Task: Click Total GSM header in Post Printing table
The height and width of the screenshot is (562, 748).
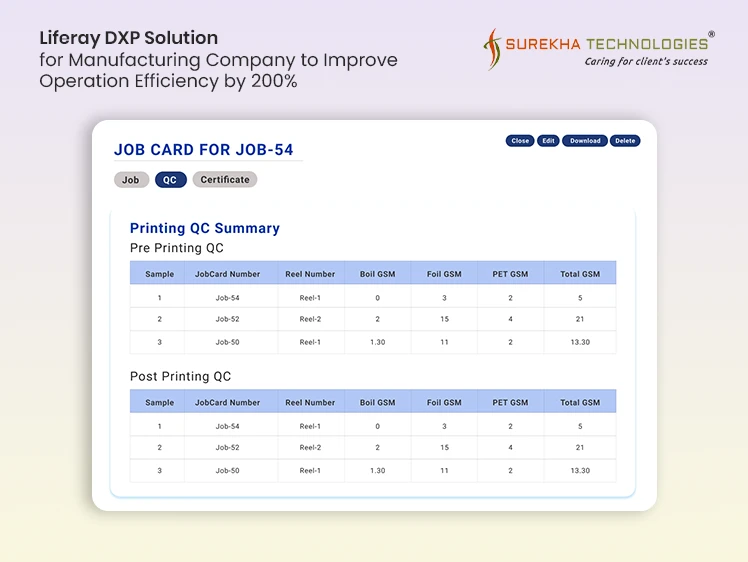Action: [580, 402]
